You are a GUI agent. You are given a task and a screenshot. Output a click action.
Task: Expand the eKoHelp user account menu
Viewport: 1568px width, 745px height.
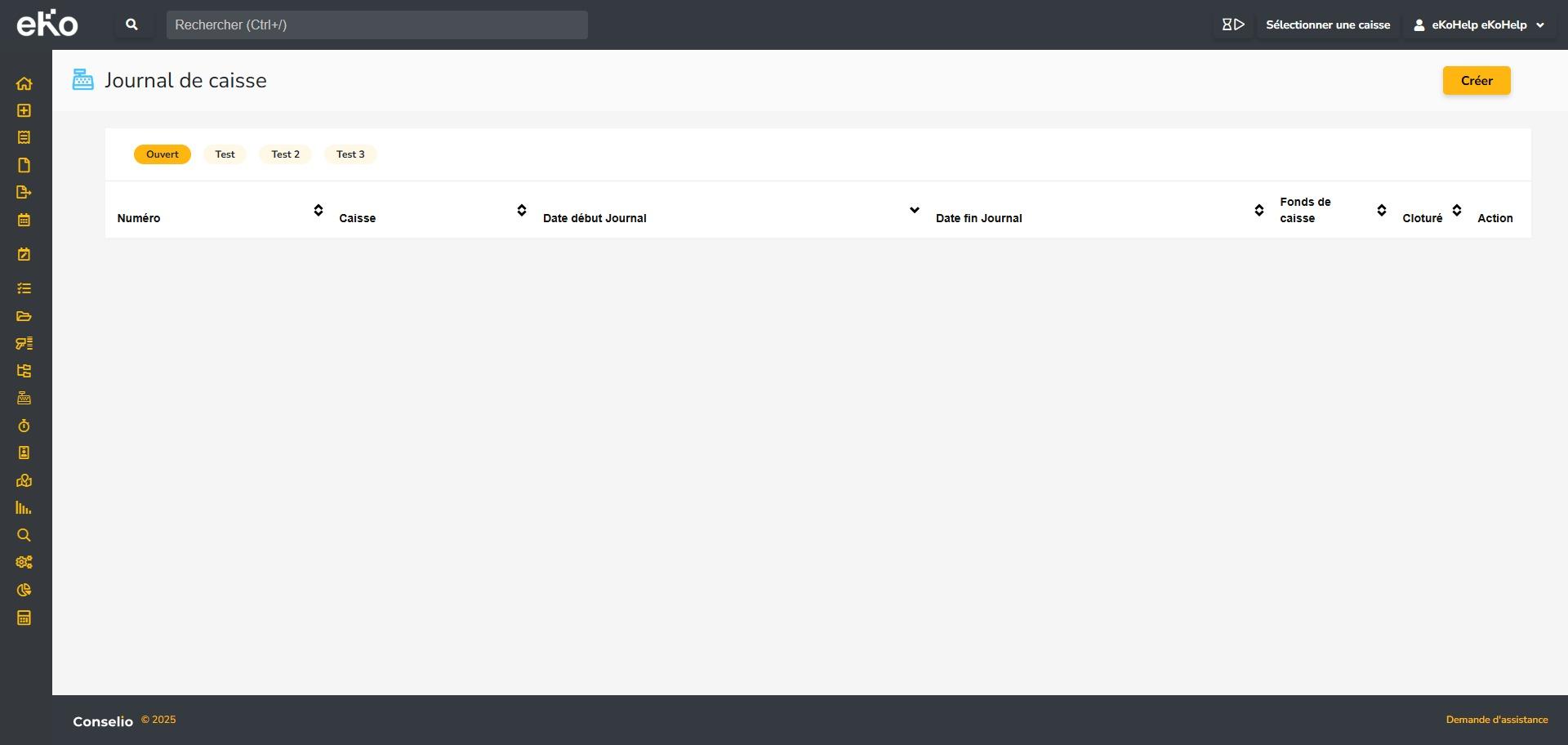click(1479, 25)
